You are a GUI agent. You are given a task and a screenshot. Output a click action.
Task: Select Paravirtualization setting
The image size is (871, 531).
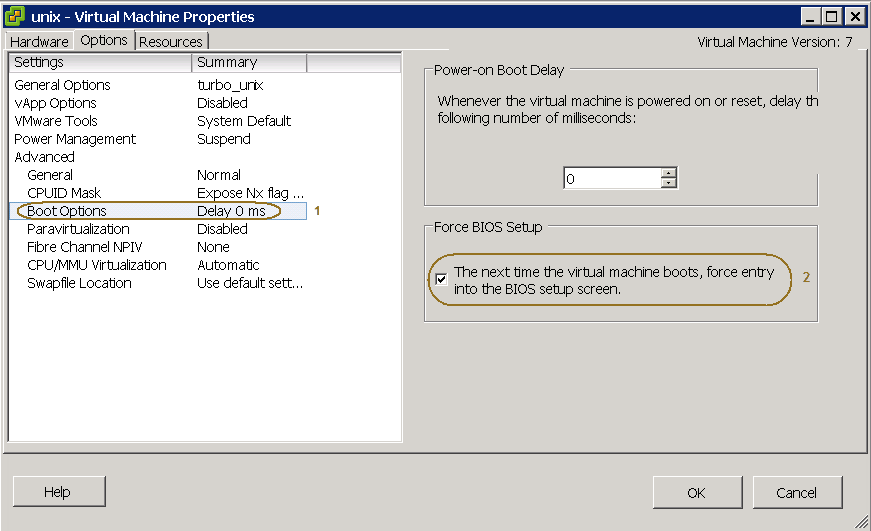point(78,229)
